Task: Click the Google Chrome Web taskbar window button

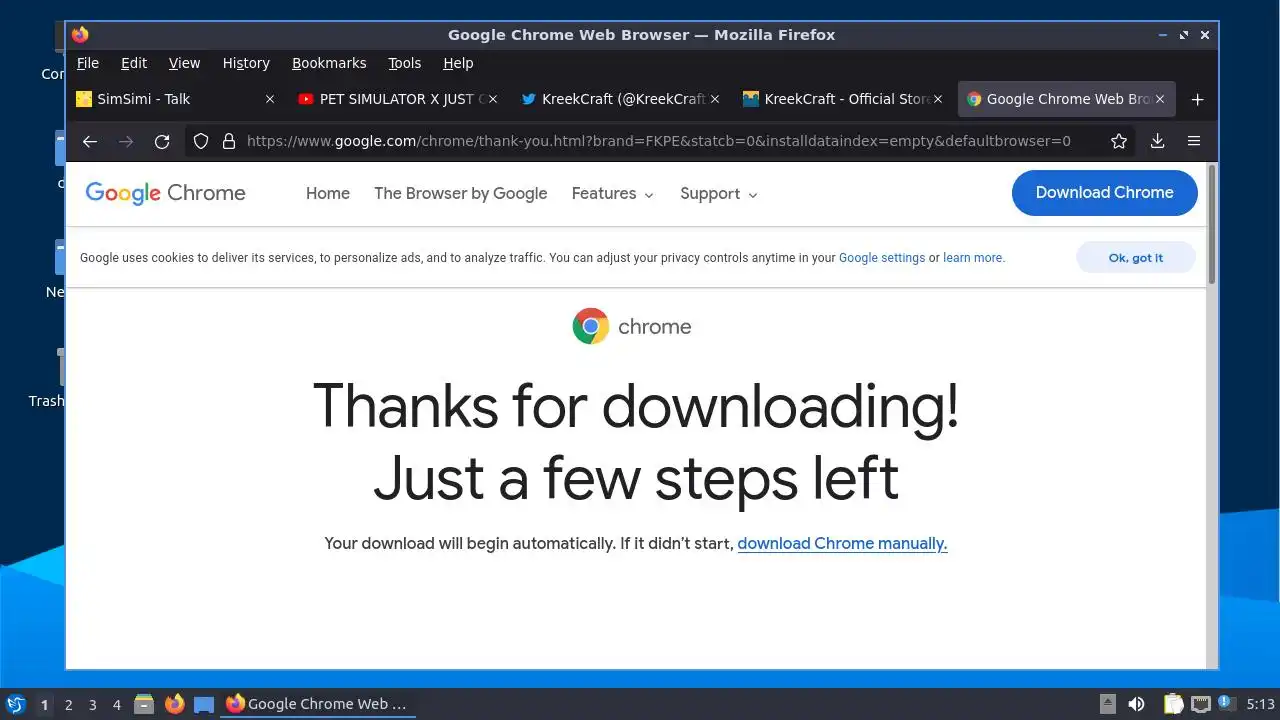Action: coord(317,704)
